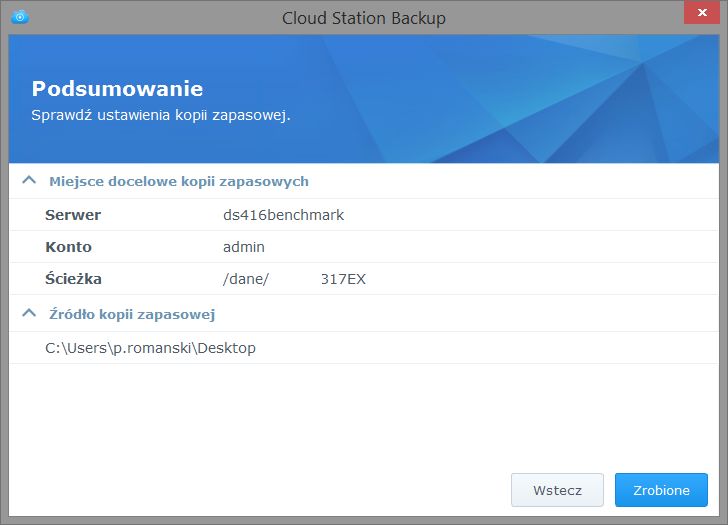Select the server value ds416benchmark
This screenshot has width=728, height=525.
pyautogui.click(x=283, y=215)
